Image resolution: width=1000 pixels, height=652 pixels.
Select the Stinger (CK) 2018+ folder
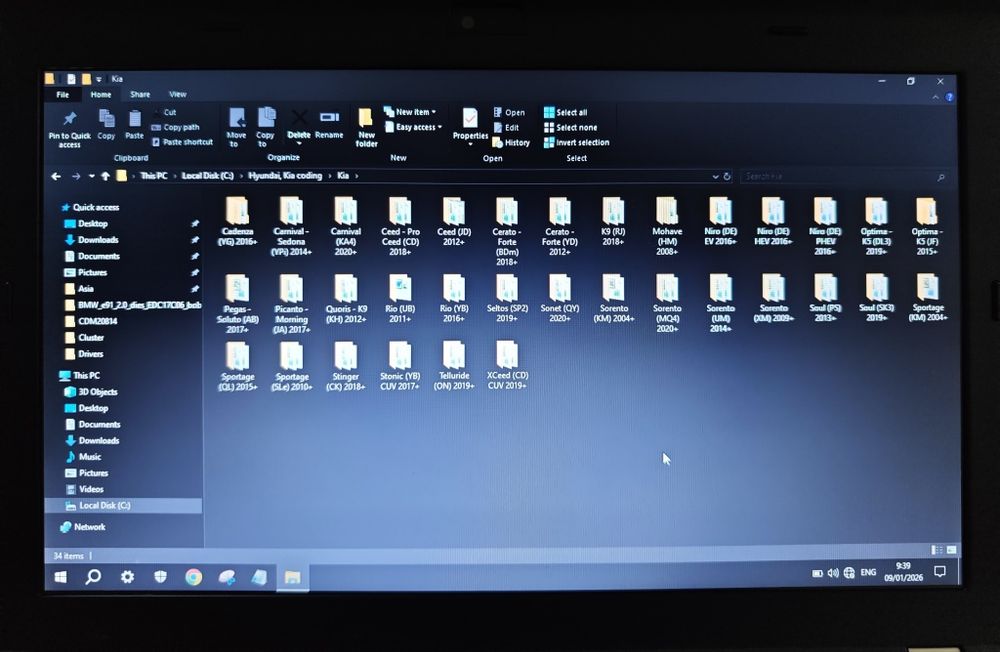coord(346,367)
